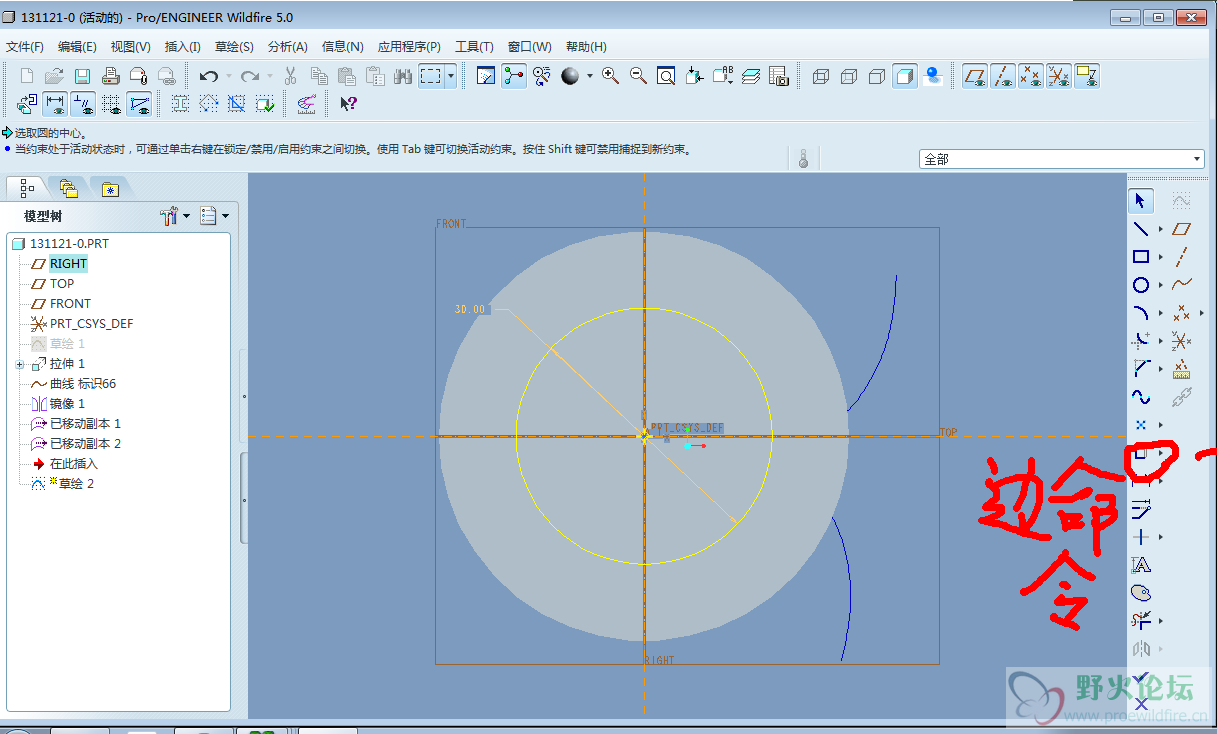The height and width of the screenshot is (734, 1217).
Task: Select 镜像 1 in model tree
Action: (67, 403)
